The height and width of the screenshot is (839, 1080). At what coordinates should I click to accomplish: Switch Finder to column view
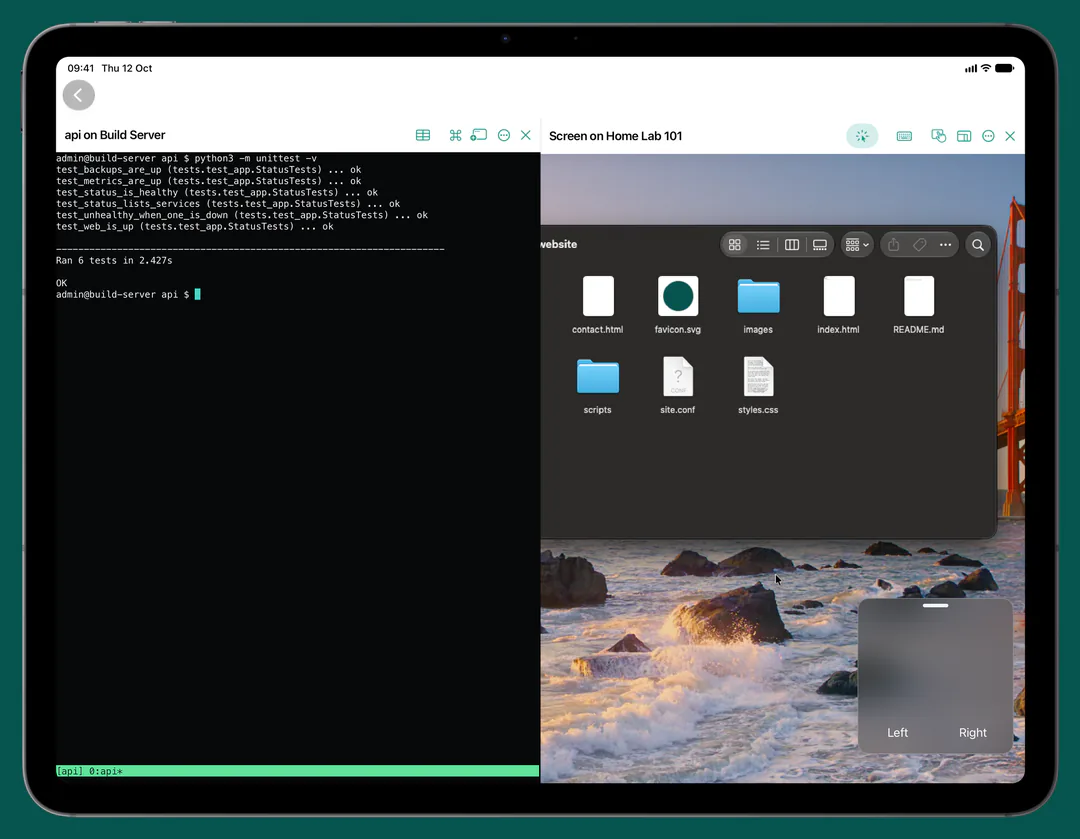(792, 245)
